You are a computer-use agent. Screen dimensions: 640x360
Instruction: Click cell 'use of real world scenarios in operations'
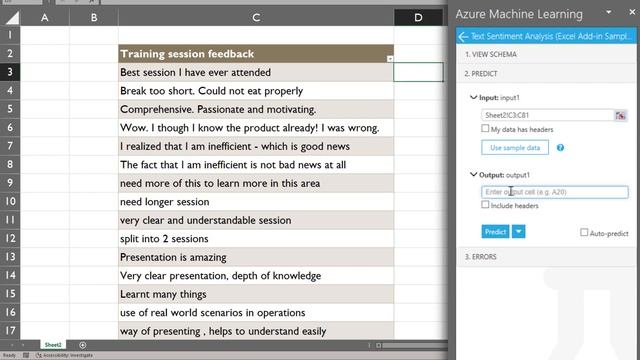coord(256,313)
